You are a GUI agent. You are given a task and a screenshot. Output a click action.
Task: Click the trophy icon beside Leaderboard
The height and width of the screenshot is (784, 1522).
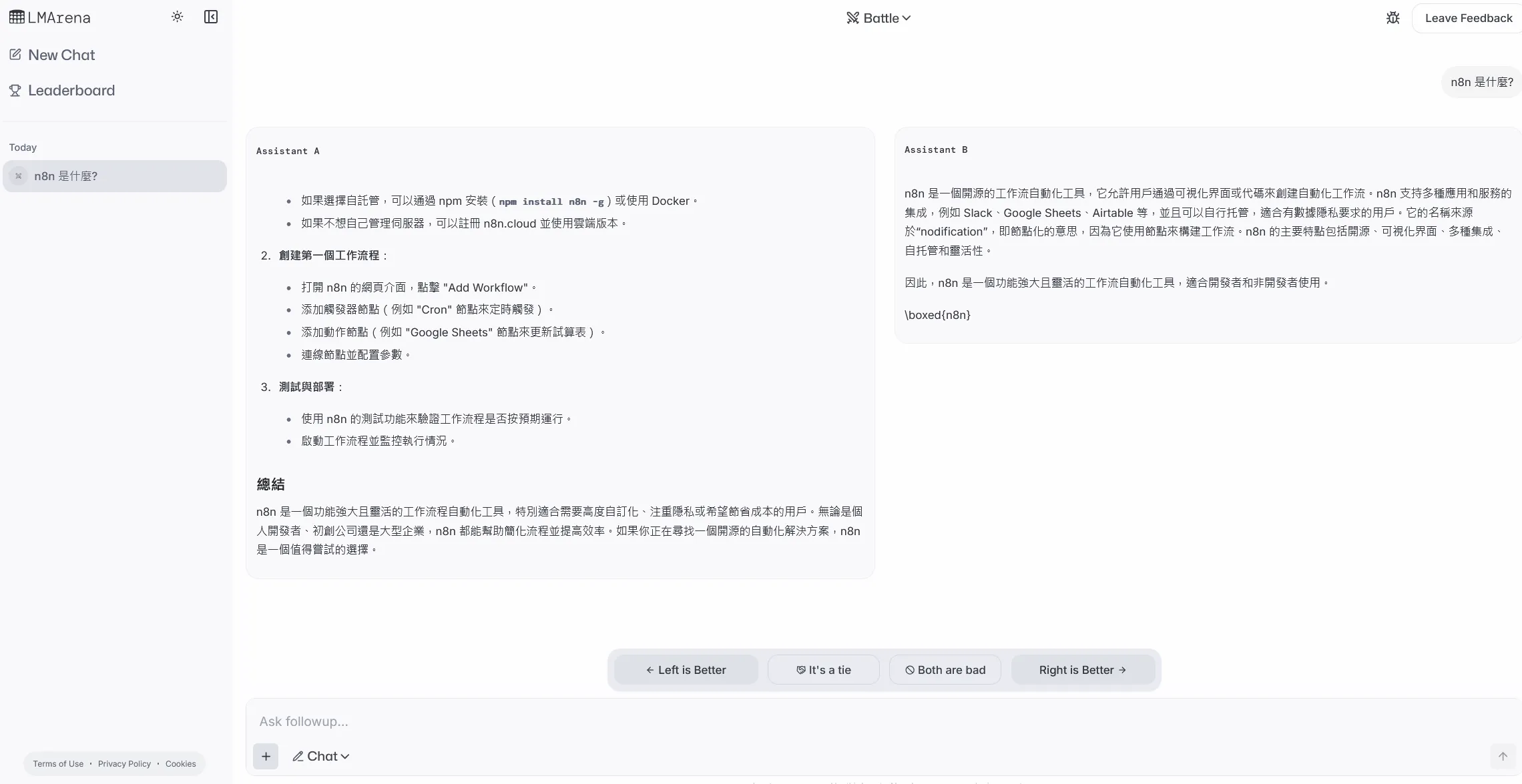pyautogui.click(x=15, y=90)
